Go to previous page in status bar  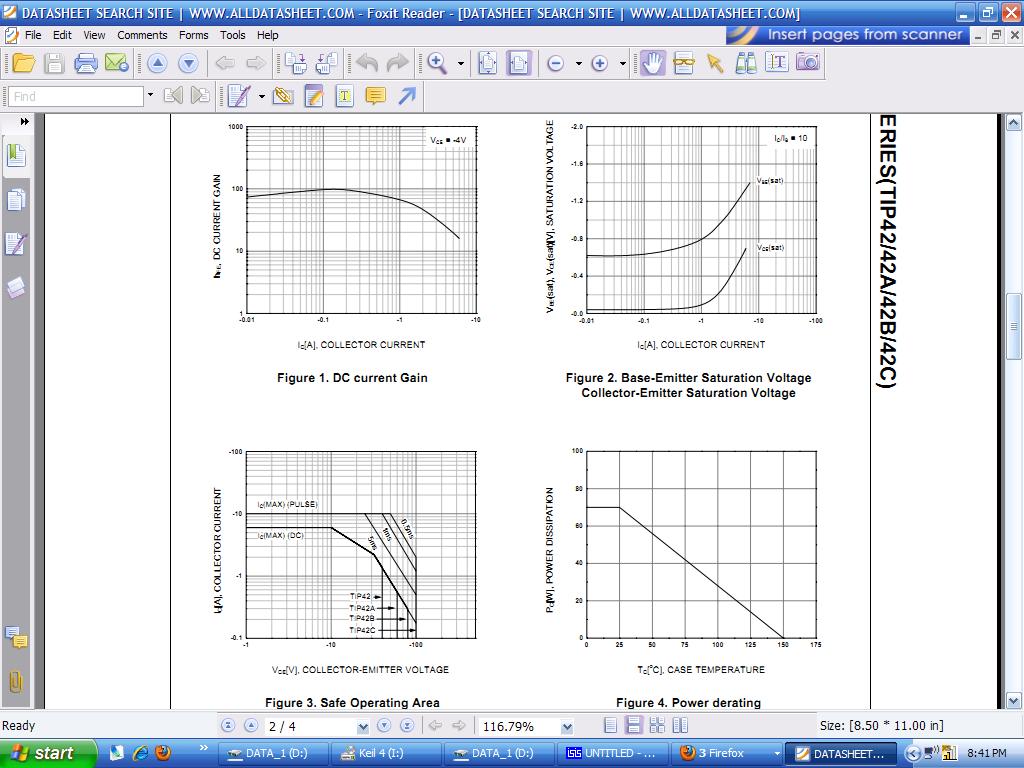(251, 726)
